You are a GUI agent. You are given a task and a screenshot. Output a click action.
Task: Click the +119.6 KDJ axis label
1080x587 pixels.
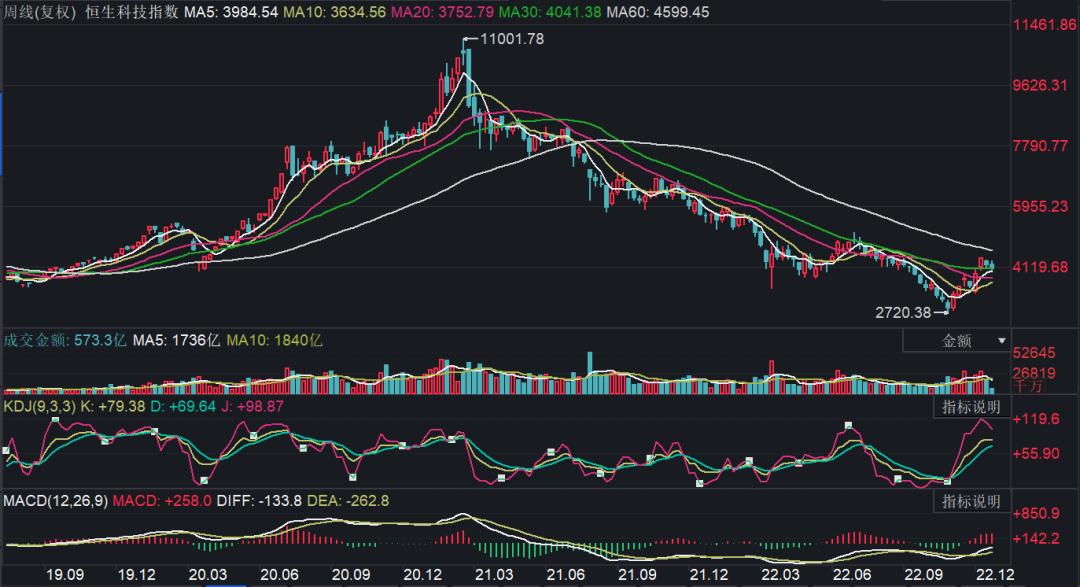click(x=1036, y=419)
